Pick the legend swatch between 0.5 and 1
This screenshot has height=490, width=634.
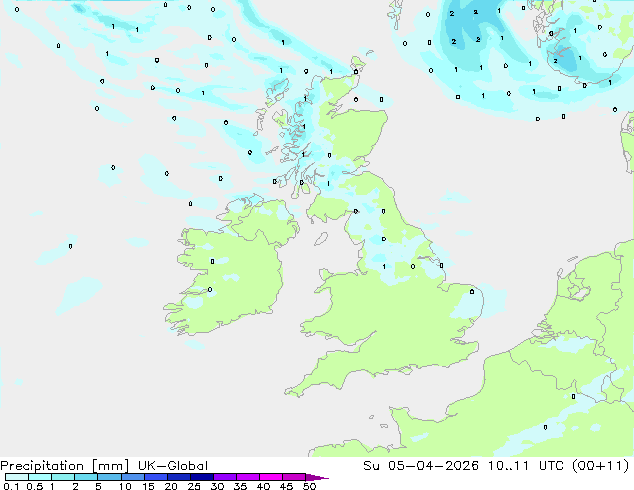coord(40,477)
